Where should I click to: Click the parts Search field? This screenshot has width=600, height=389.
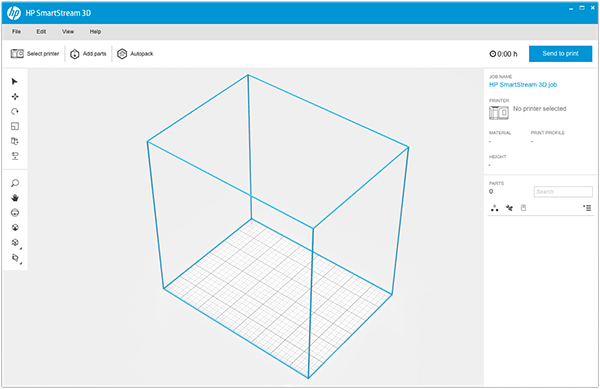pos(563,192)
